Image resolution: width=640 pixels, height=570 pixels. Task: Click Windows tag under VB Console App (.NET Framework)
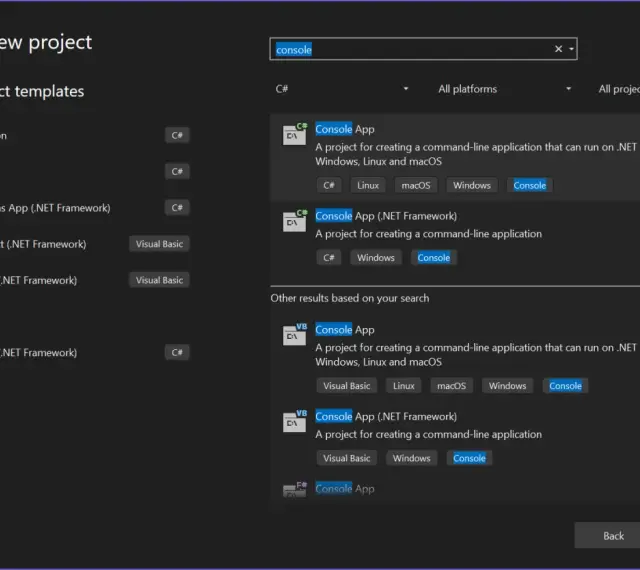pyautogui.click(x=411, y=458)
